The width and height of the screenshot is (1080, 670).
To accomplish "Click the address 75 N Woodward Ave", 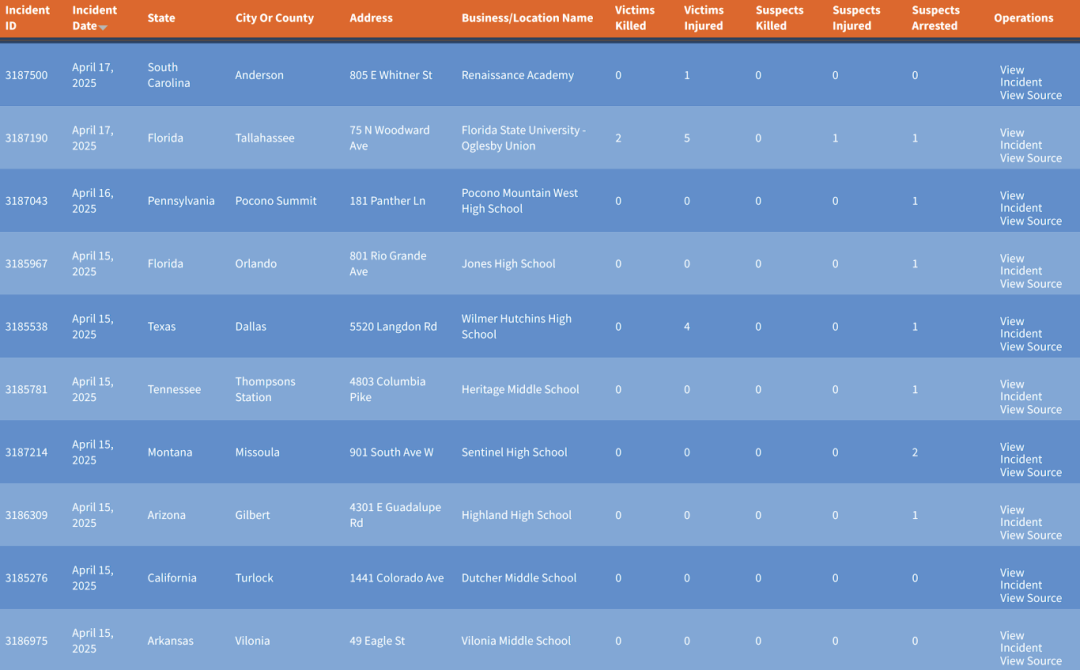I will 389,138.
